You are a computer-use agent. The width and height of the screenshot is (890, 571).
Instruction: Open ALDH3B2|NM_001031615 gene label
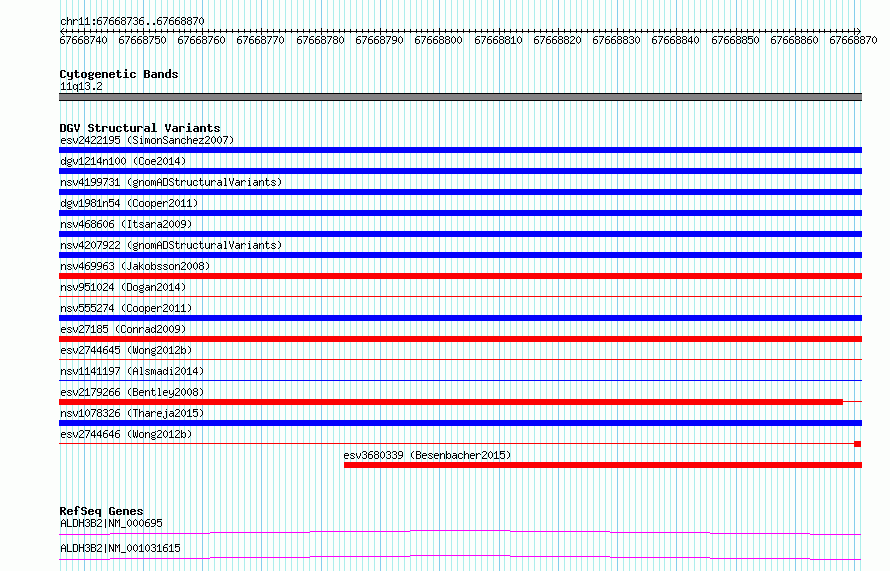pos(120,548)
